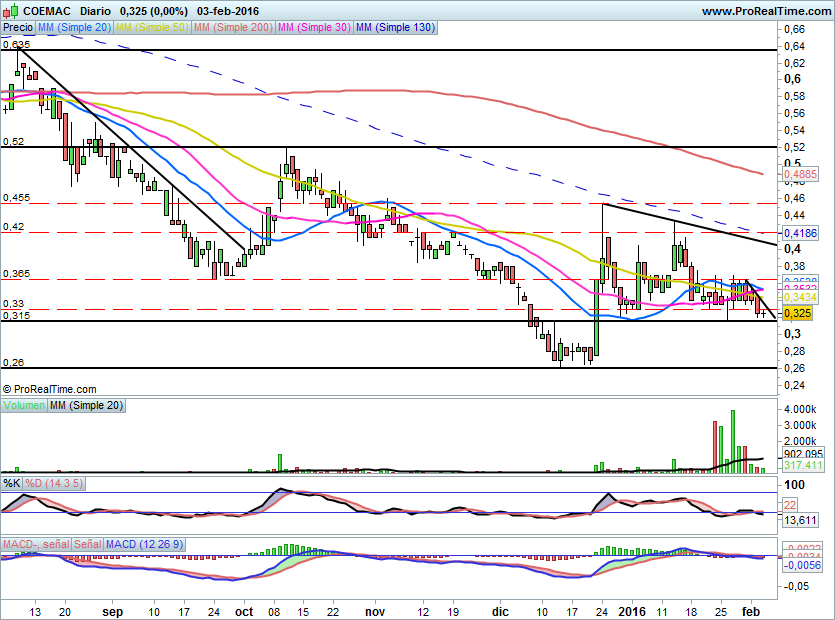Open the MM (Simple 30) indicator settings
Viewport: 835px width, 620px height.
pos(315,28)
